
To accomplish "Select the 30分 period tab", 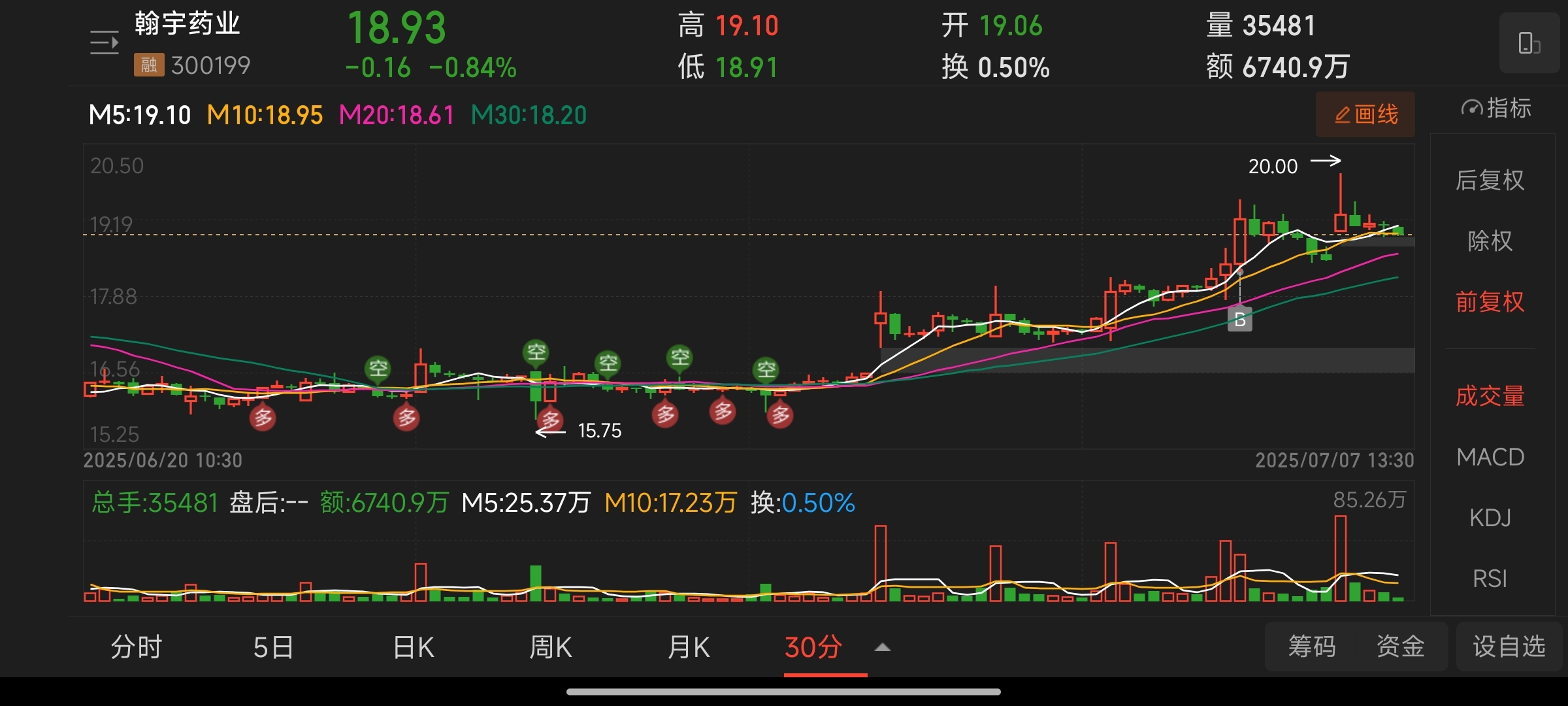I will point(813,647).
